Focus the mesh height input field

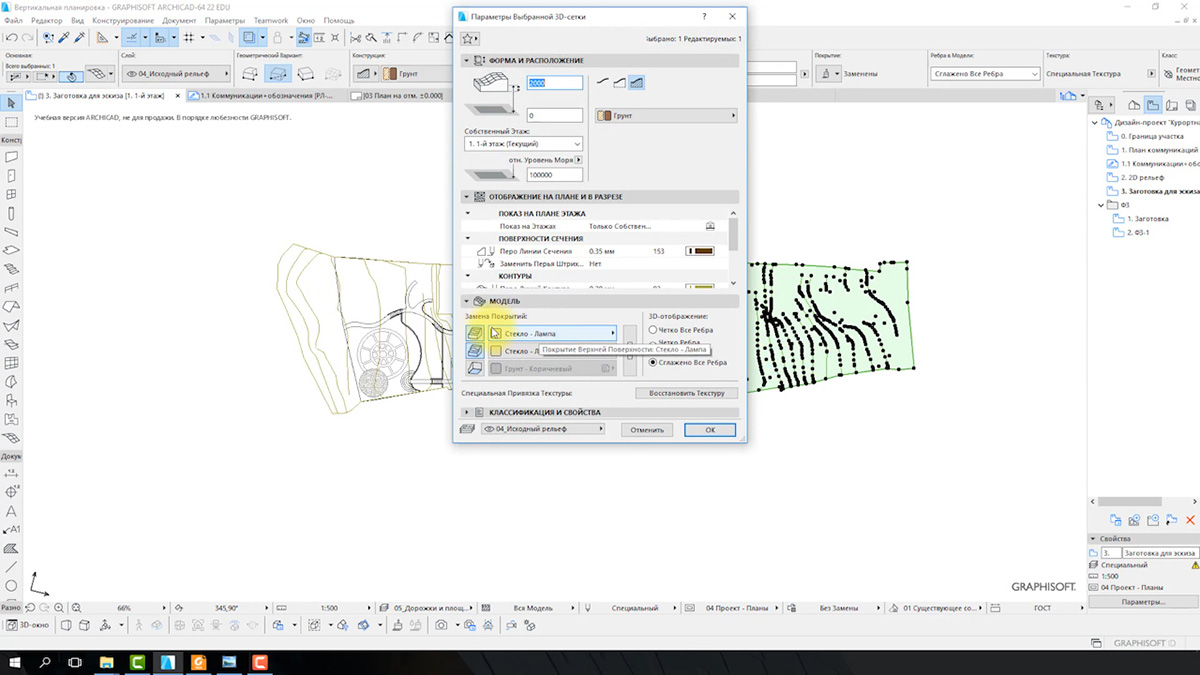click(x=555, y=83)
